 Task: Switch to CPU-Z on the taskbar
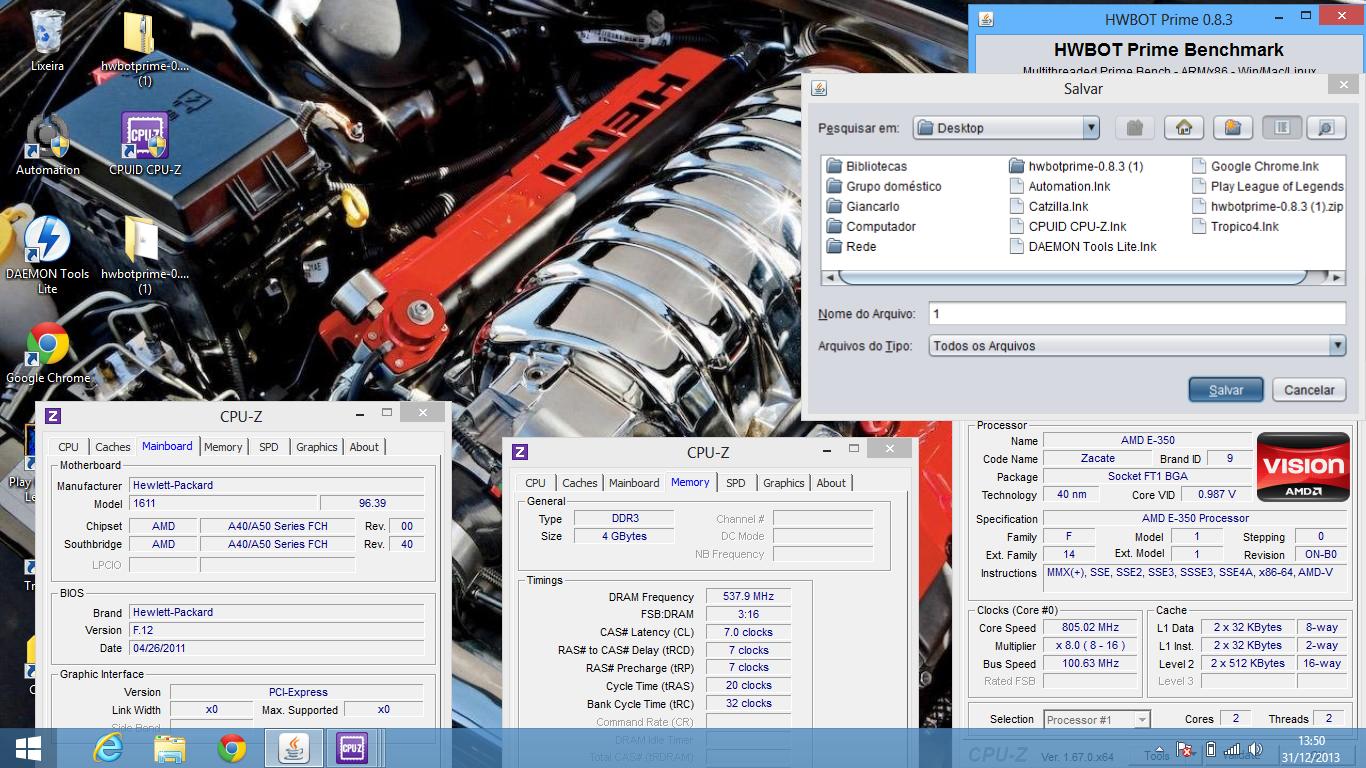point(351,748)
